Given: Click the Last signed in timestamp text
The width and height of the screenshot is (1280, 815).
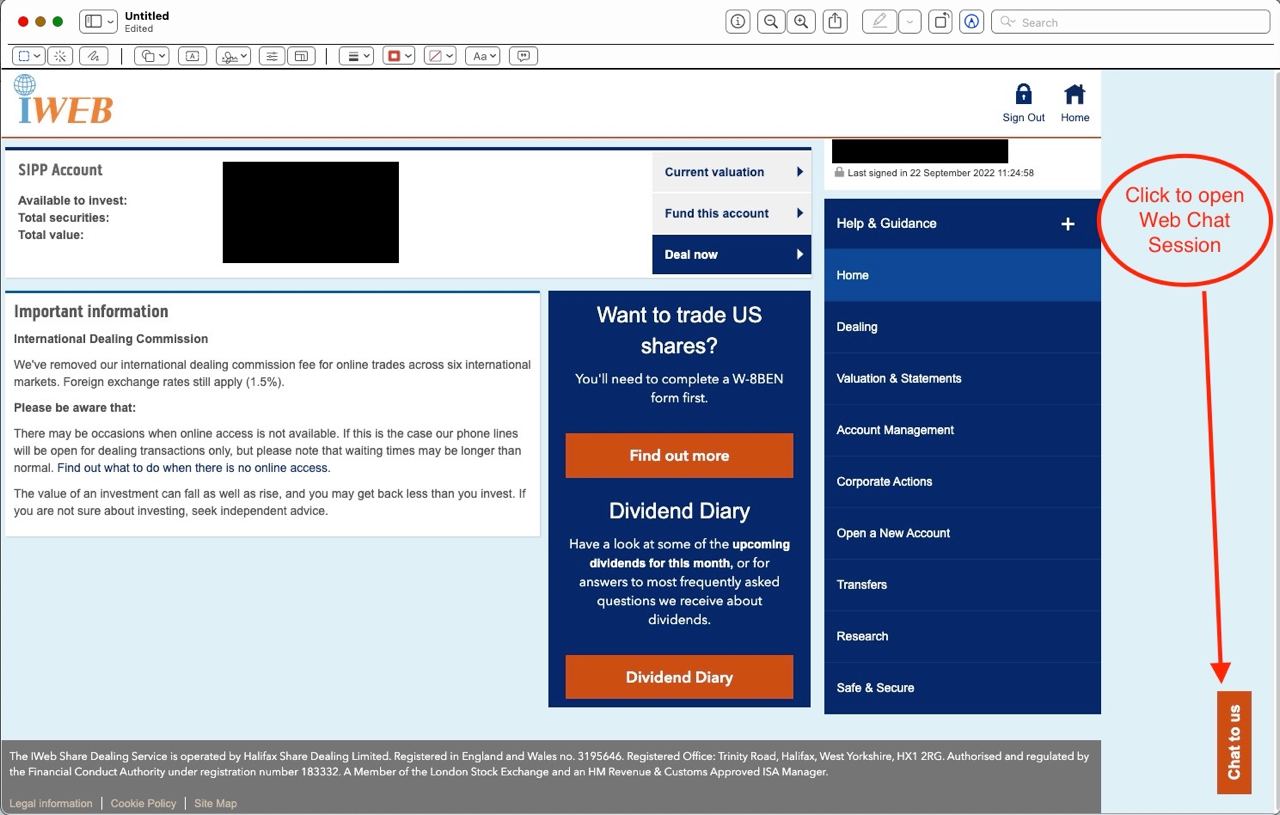Looking at the screenshot, I should [940, 173].
